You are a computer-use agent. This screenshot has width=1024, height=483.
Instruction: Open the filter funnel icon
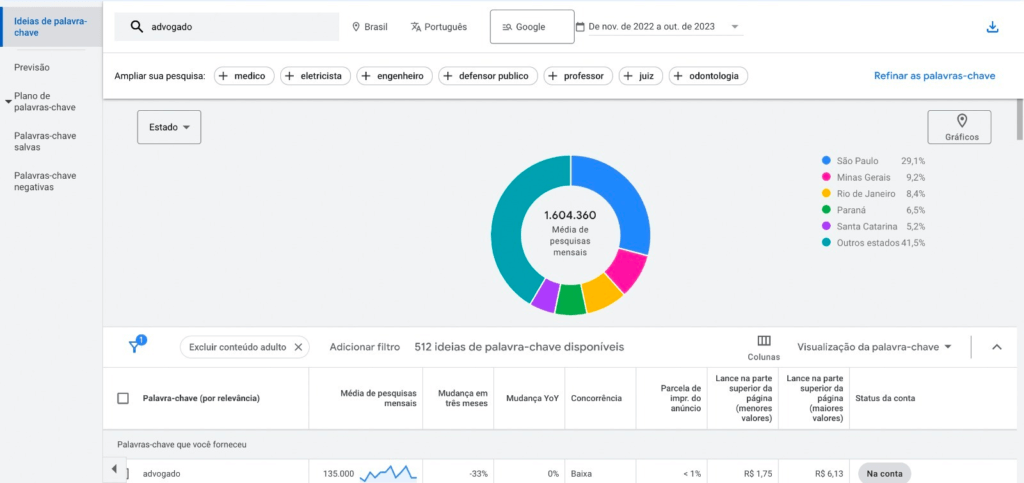tap(136, 345)
